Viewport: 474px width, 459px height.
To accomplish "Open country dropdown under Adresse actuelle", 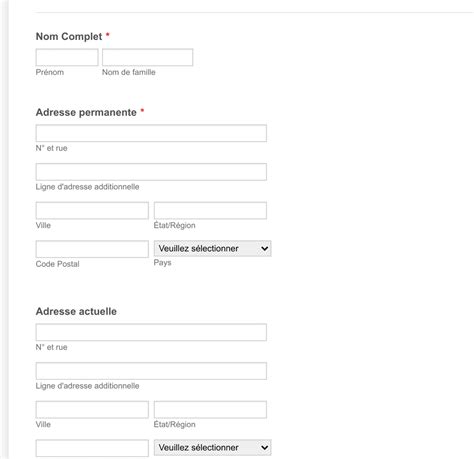I will coord(212,447).
